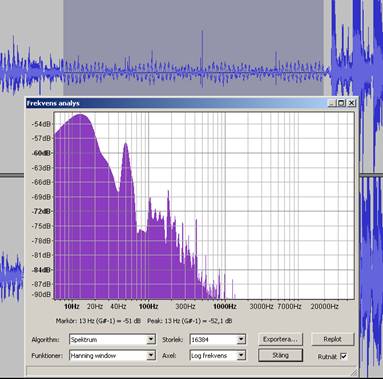383x379 pixels.
Task: Close the Frekvens analys dialog
Action: tap(351, 103)
